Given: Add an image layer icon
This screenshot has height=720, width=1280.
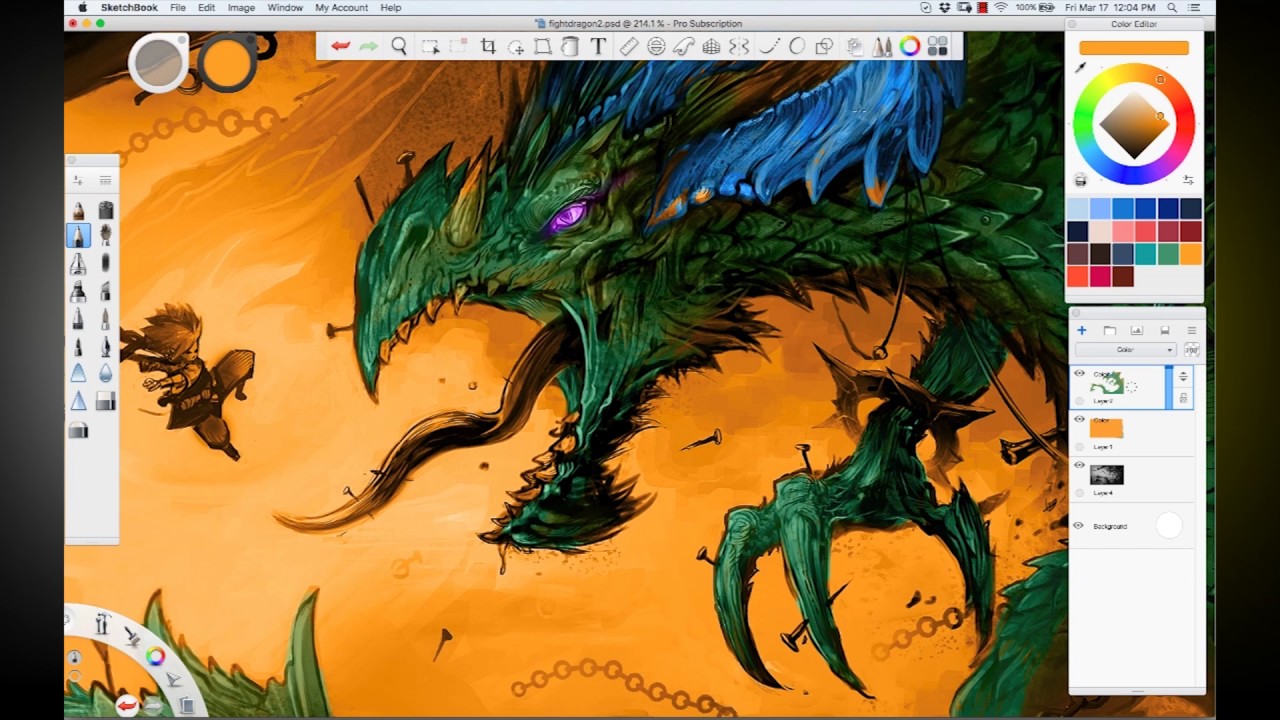Looking at the screenshot, I should click(x=1136, y=330).
